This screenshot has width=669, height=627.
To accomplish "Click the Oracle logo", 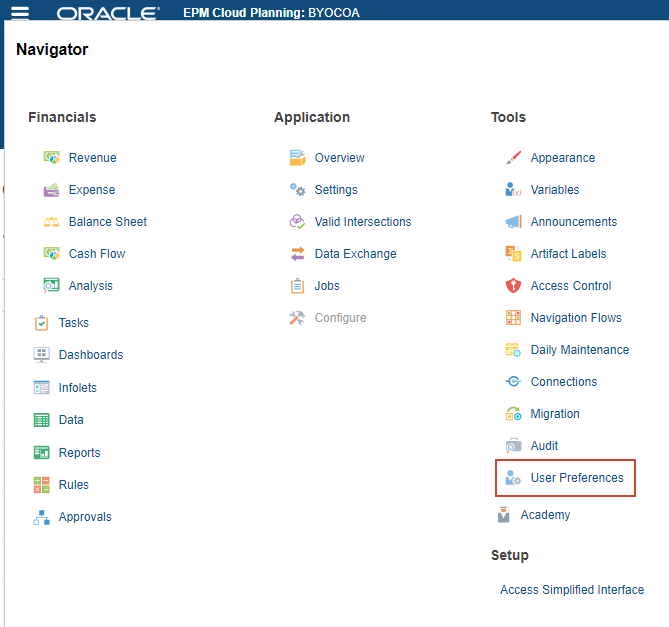I will coord(108,14).
